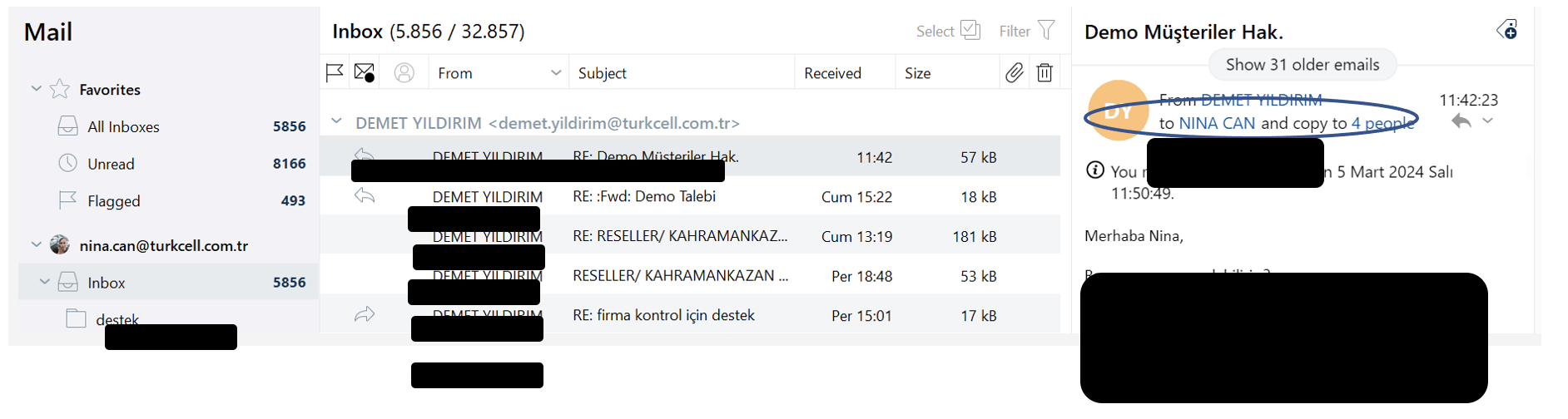Click the reply arrow in email header

[1461, 121]
